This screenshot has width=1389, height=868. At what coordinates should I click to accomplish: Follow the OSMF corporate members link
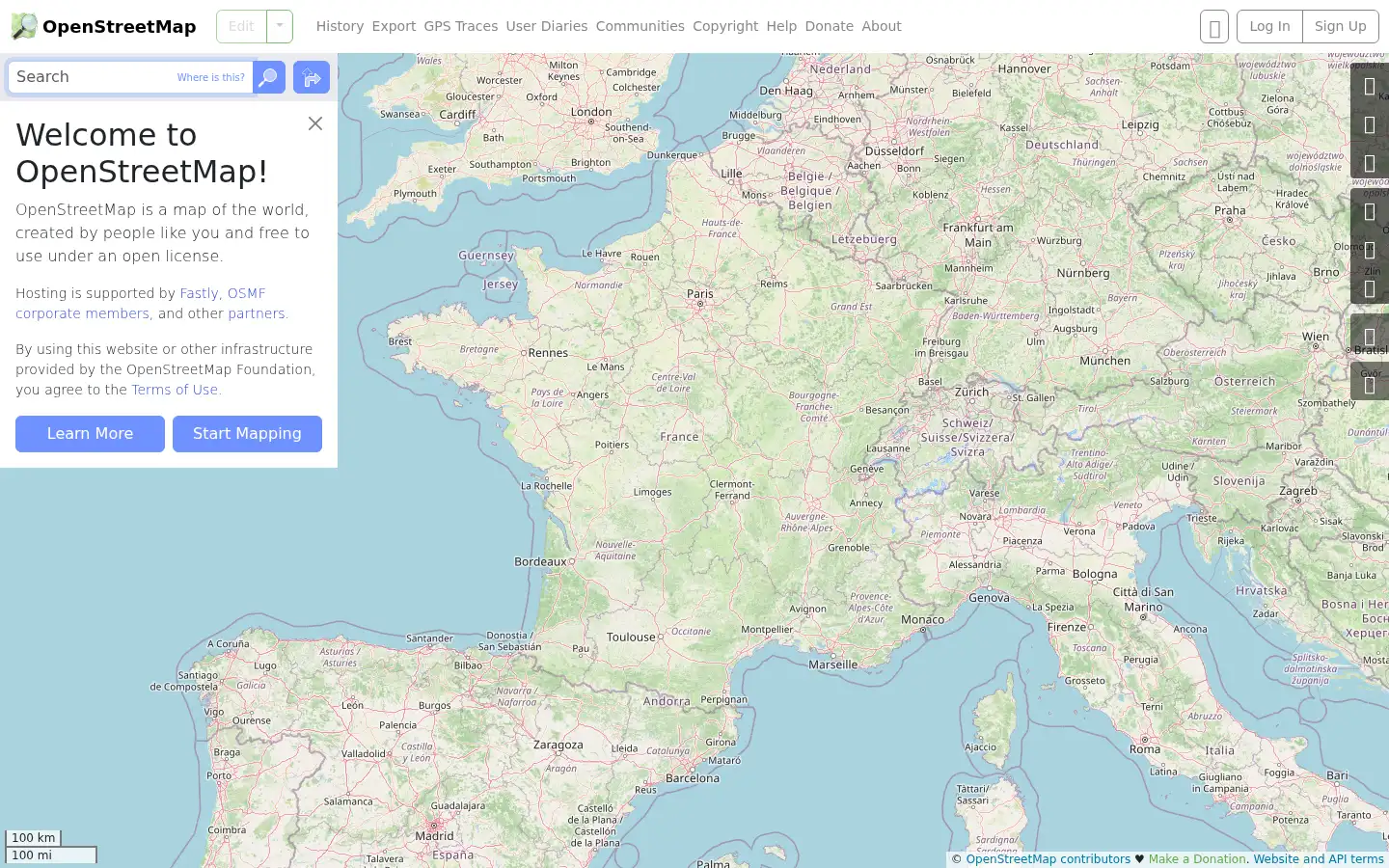(x=140, y=303)
